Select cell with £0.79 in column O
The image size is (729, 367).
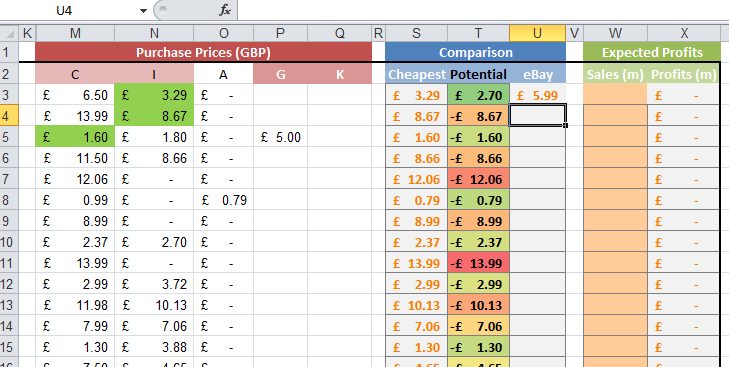click(x=224, y=200)
